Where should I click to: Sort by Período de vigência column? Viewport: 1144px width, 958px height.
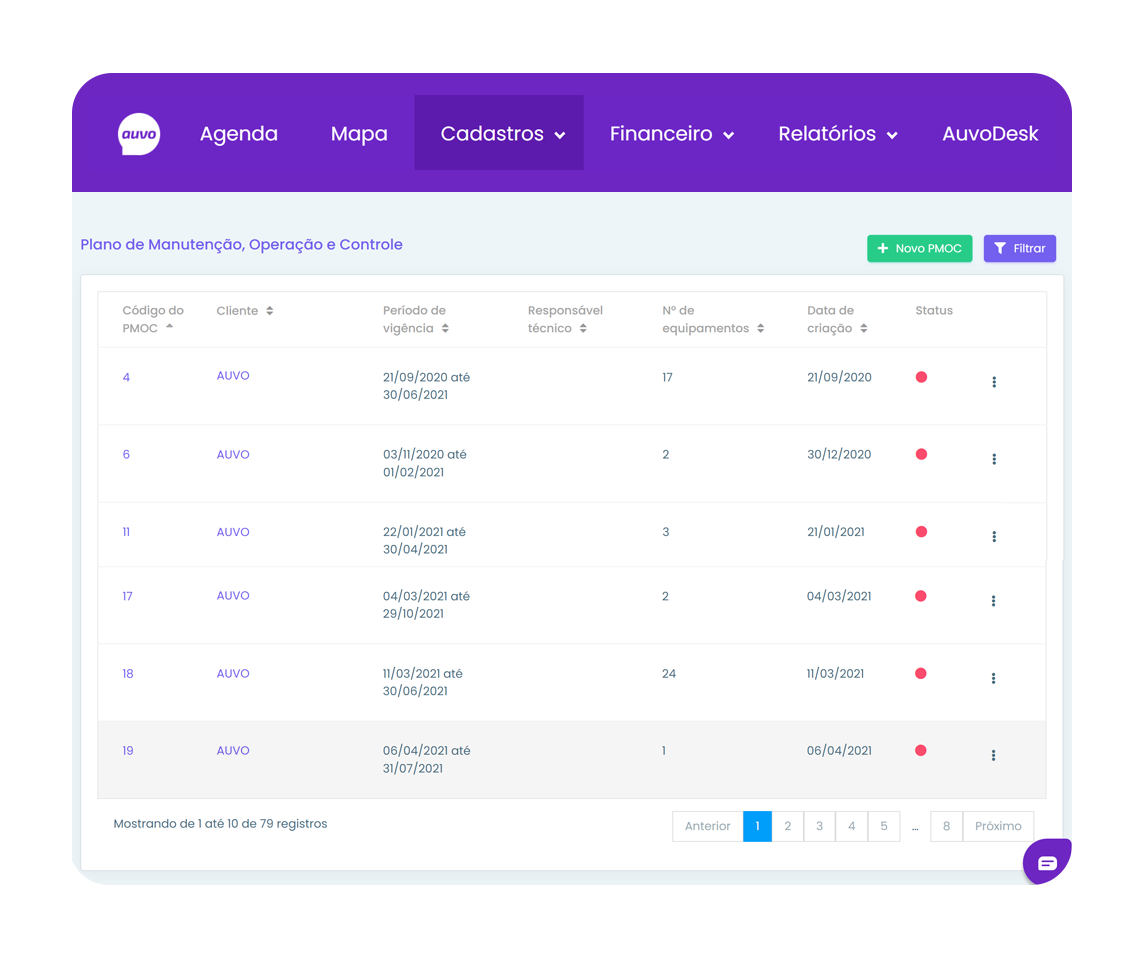[415, 319]
